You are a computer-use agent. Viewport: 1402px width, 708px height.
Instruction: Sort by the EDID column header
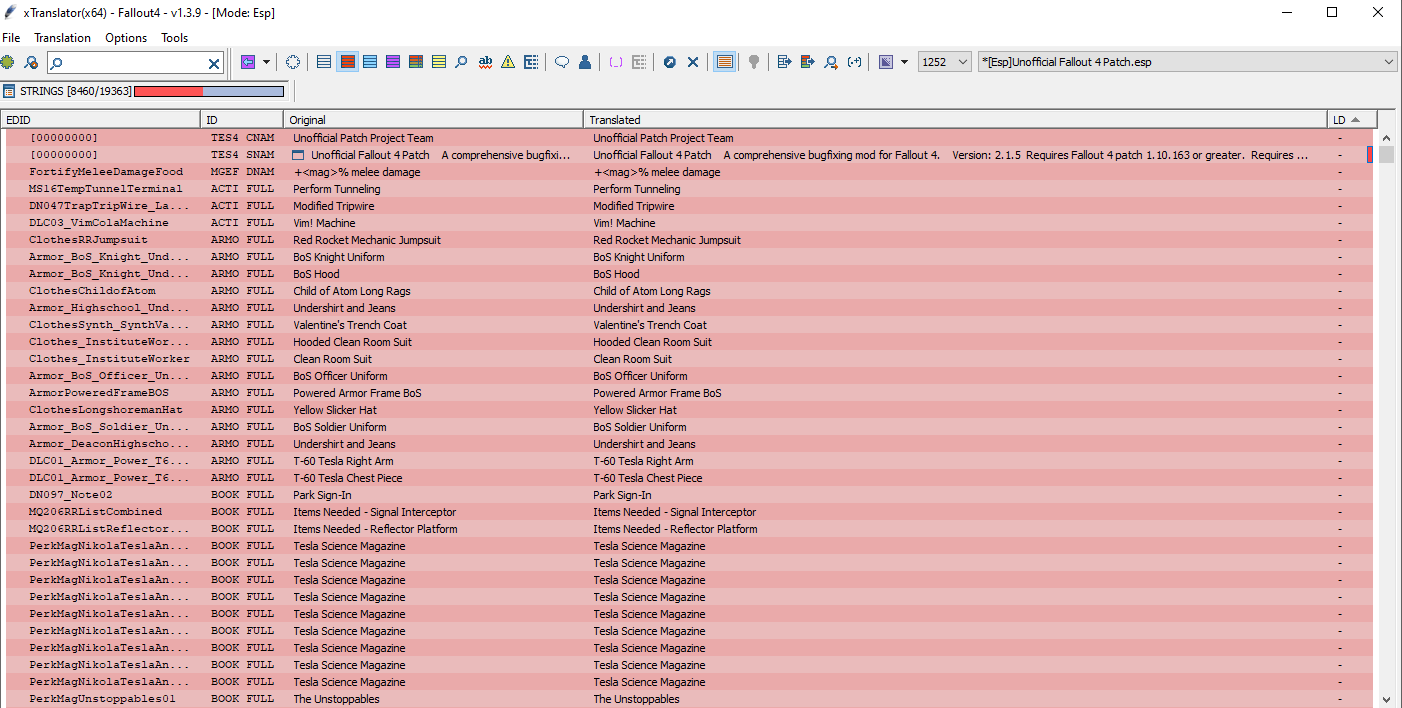pyautogui.click(x=100, y=119)
